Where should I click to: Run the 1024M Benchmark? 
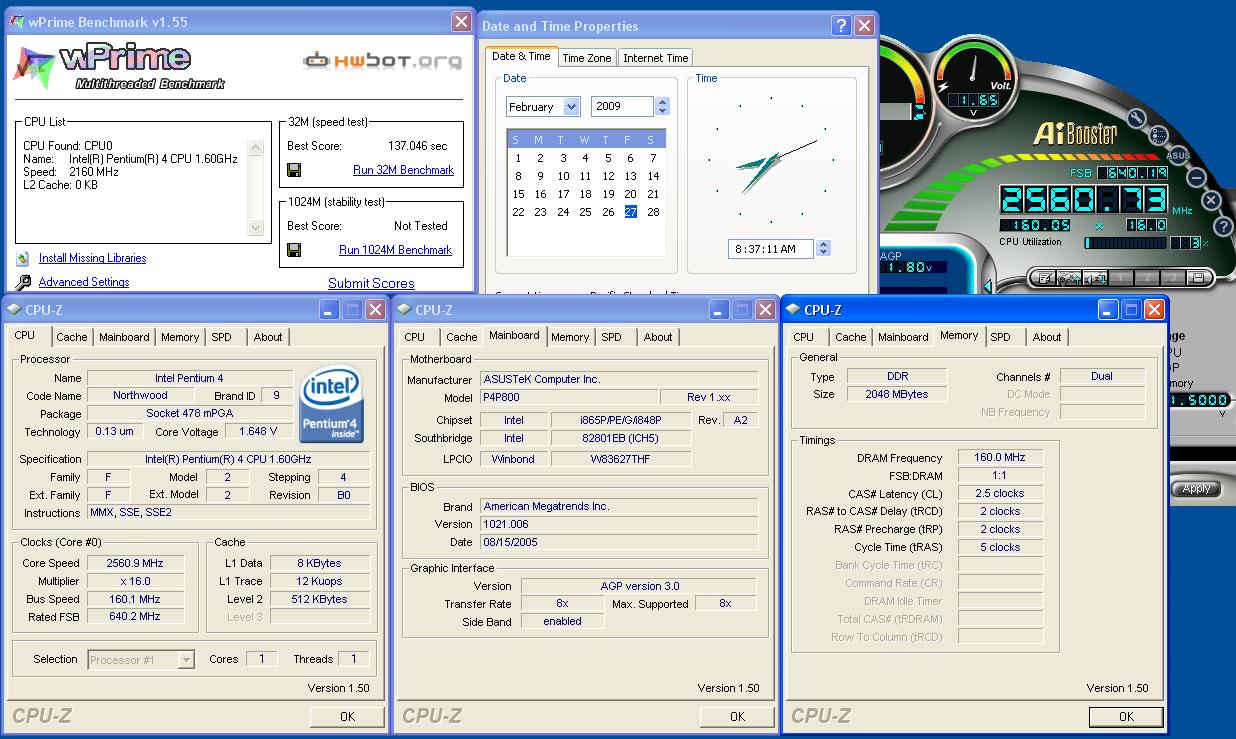click(x=395, y=250)
